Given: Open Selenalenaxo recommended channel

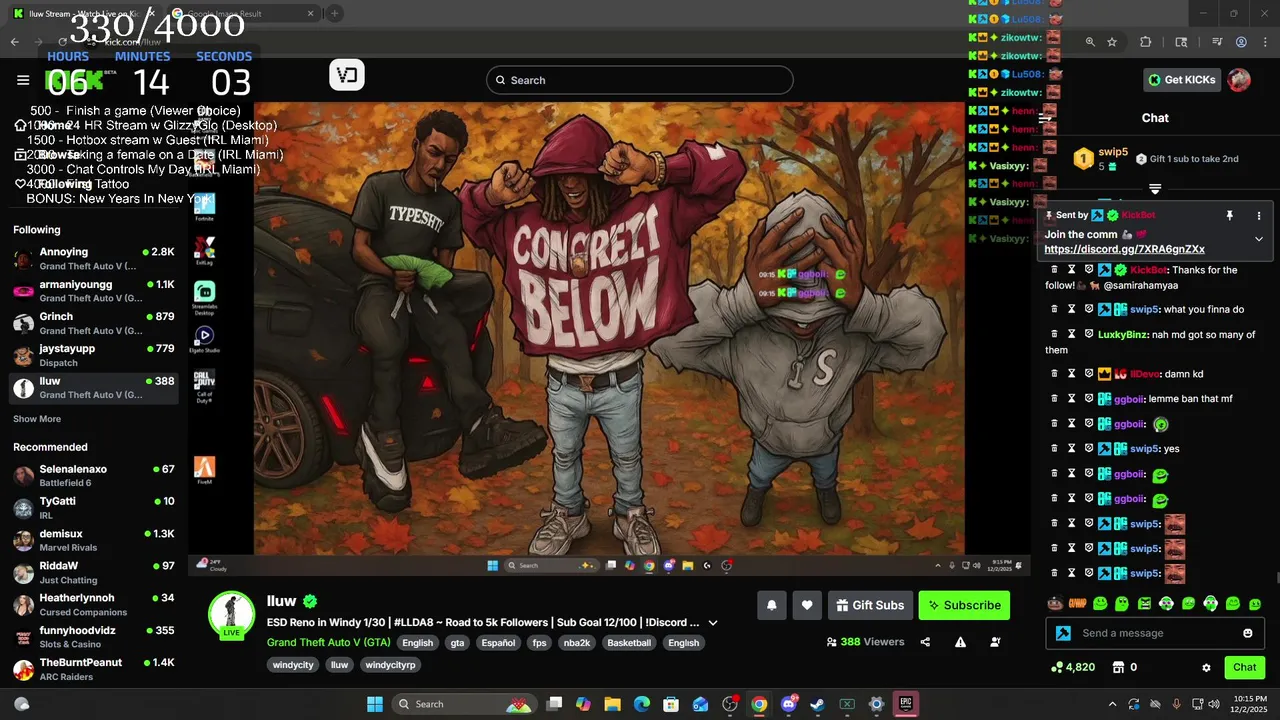Looking at the screenshot, I should 94,476.
